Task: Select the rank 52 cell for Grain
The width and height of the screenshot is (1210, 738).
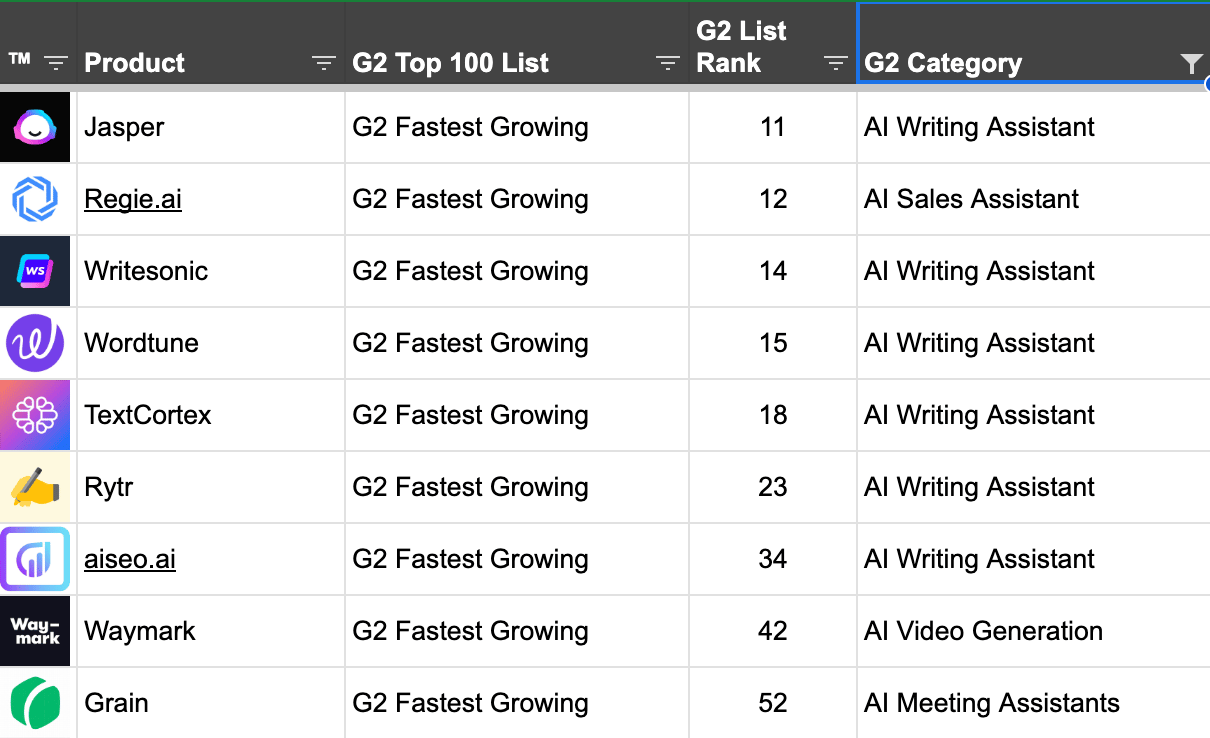Action: [773, 703]
